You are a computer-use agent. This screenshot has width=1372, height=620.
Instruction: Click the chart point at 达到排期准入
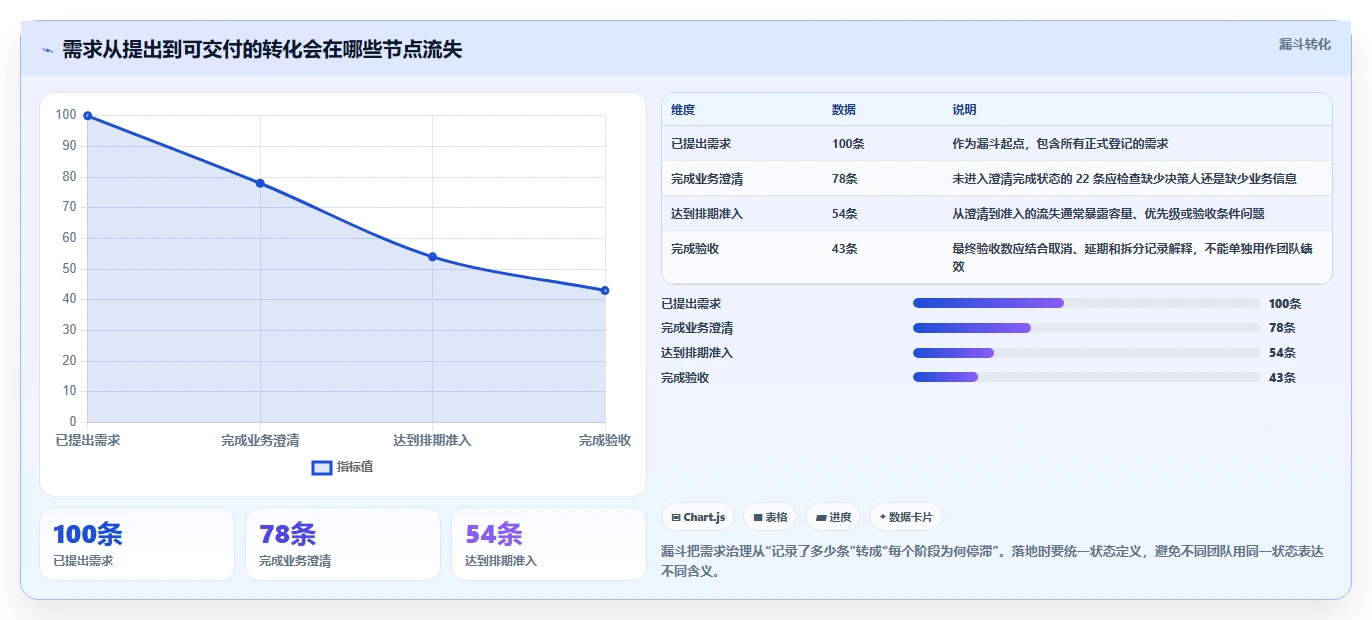[432, 257]
